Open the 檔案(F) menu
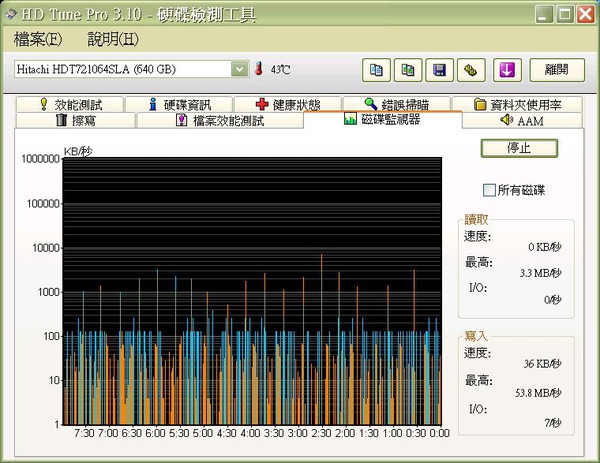The image size is (600, 463). (38, 39)
